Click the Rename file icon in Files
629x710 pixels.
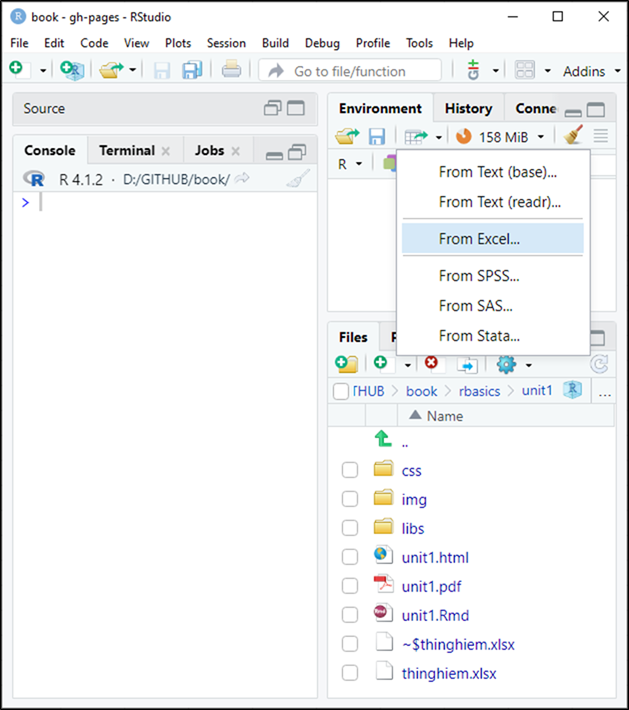click(467, 365)
